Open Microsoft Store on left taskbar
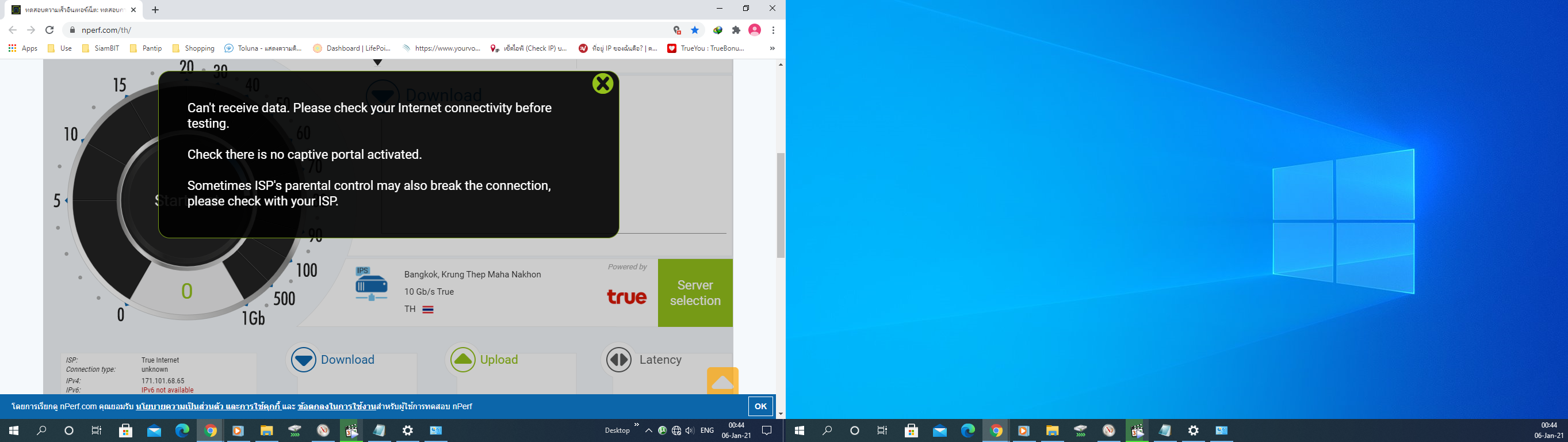 (125, 430)
